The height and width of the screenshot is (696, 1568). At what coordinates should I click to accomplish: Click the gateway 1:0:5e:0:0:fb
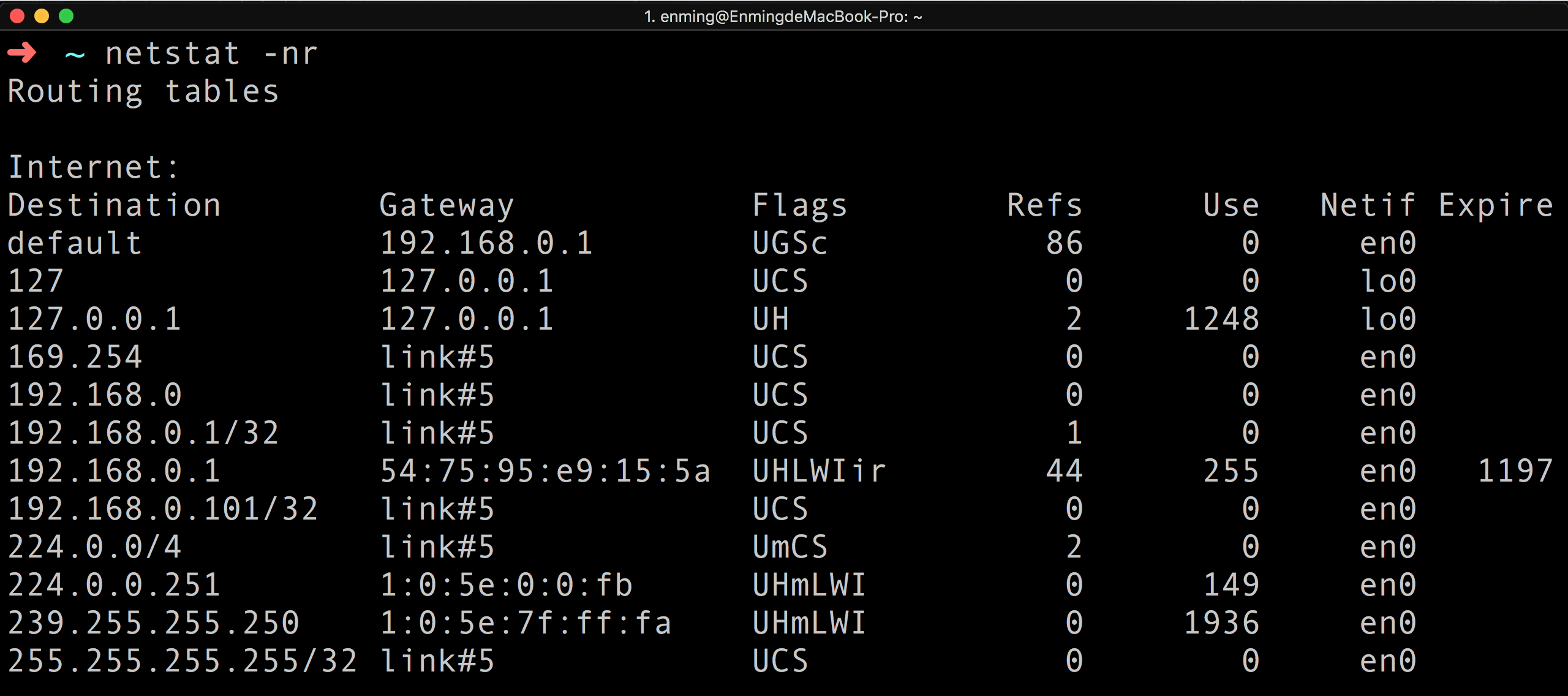506,585
